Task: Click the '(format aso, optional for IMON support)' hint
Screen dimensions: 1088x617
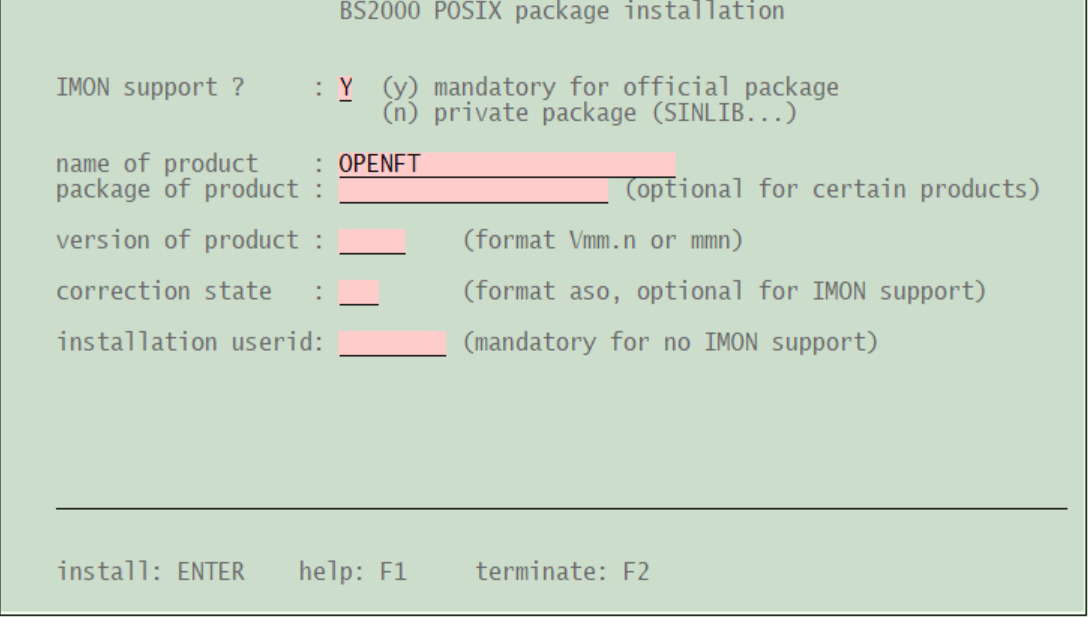Action: [x=725, y=293]
